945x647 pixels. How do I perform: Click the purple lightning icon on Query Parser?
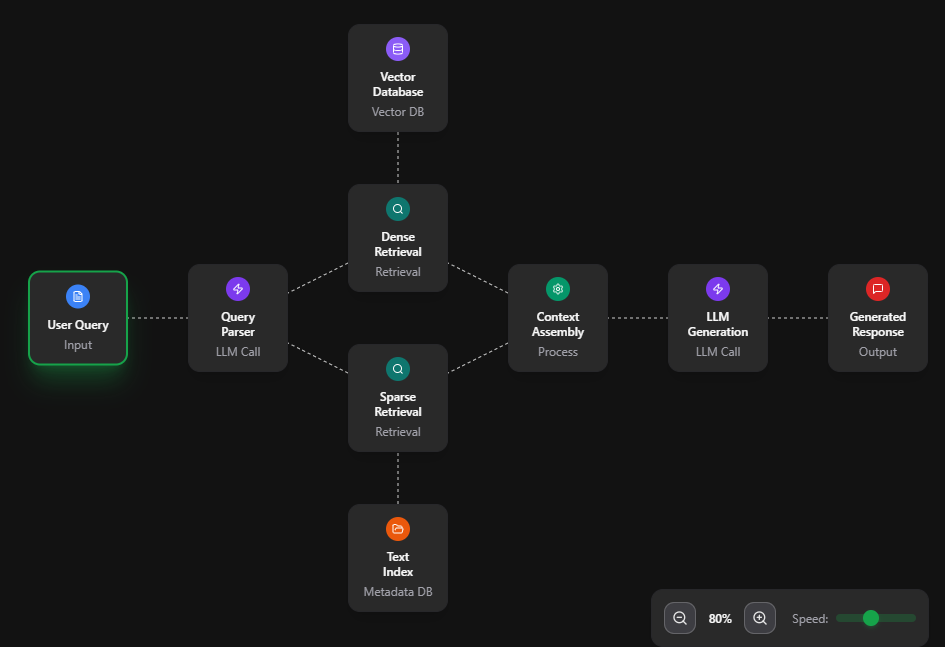tap(238, 289)
